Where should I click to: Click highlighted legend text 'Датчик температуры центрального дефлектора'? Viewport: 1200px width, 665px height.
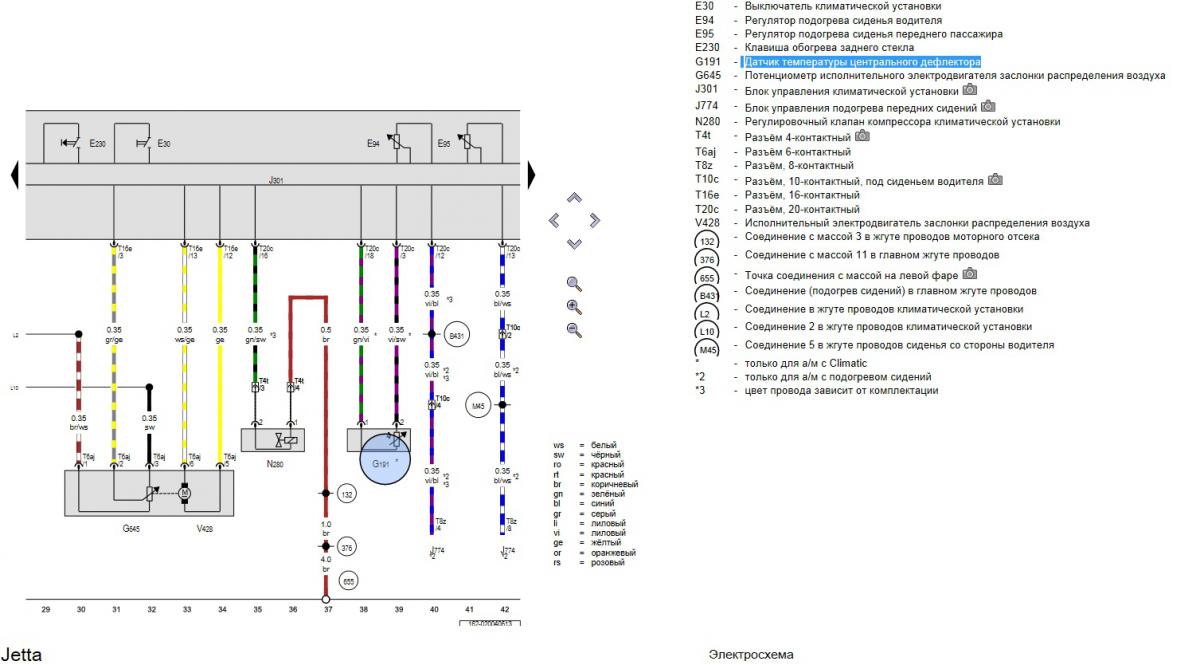[862, 62]
